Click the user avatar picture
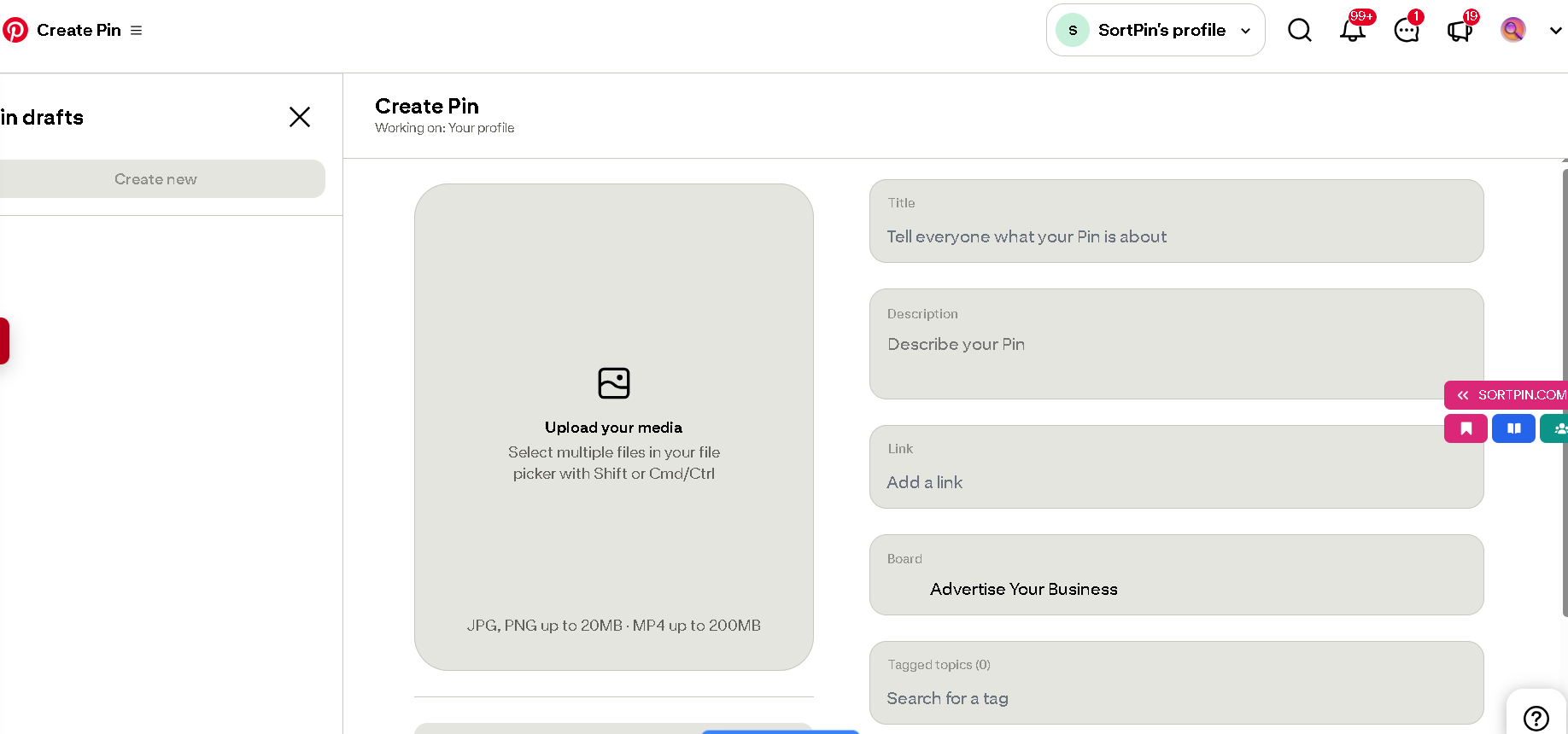Screen dimensions: 1568x734 click(x=1513, y=30)
